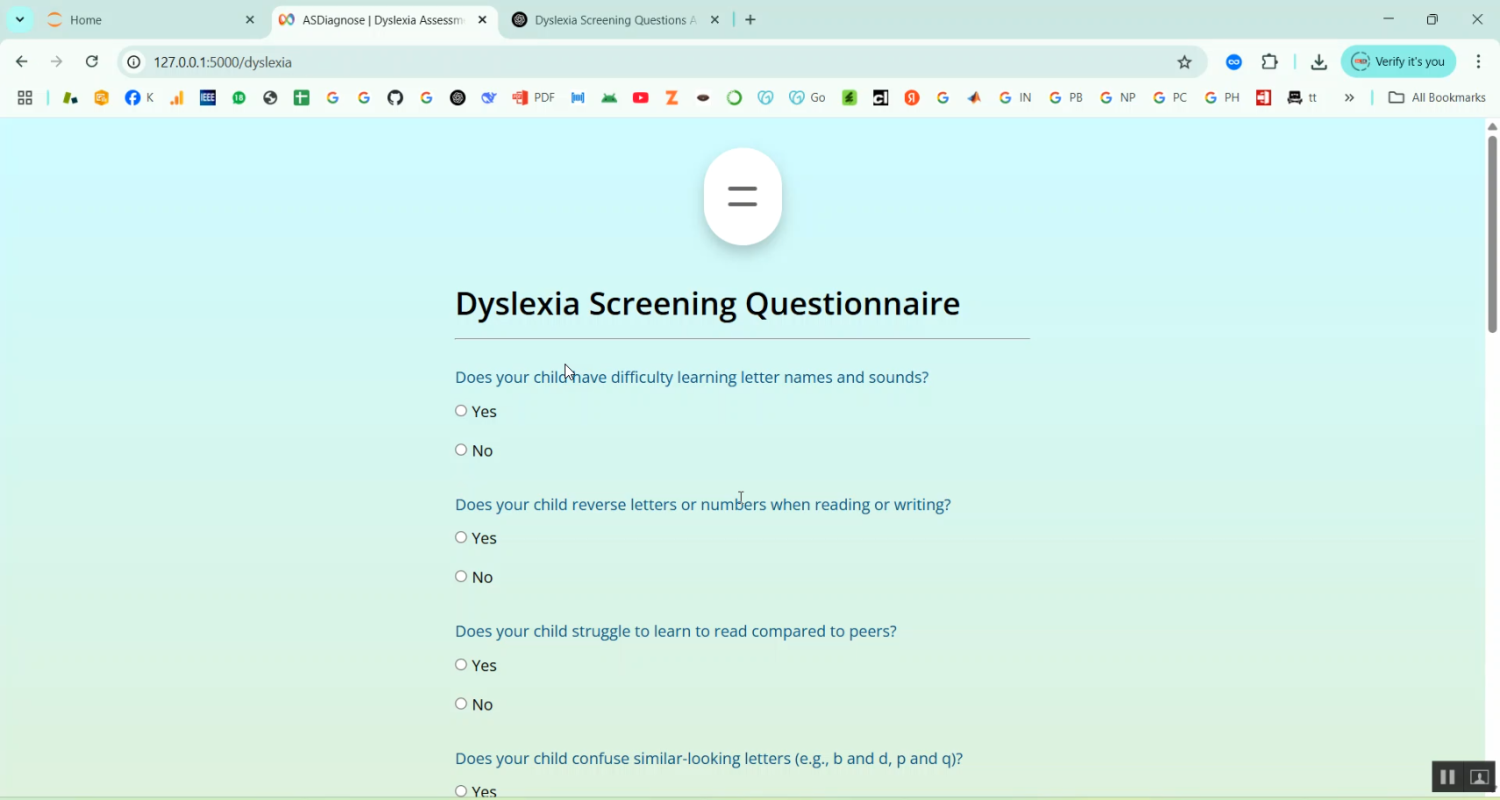Image resolution: width=1500 pixels, height=800 pixels.
Task: Open the Google bookmark labeled PB
Action: point(1066,98)
